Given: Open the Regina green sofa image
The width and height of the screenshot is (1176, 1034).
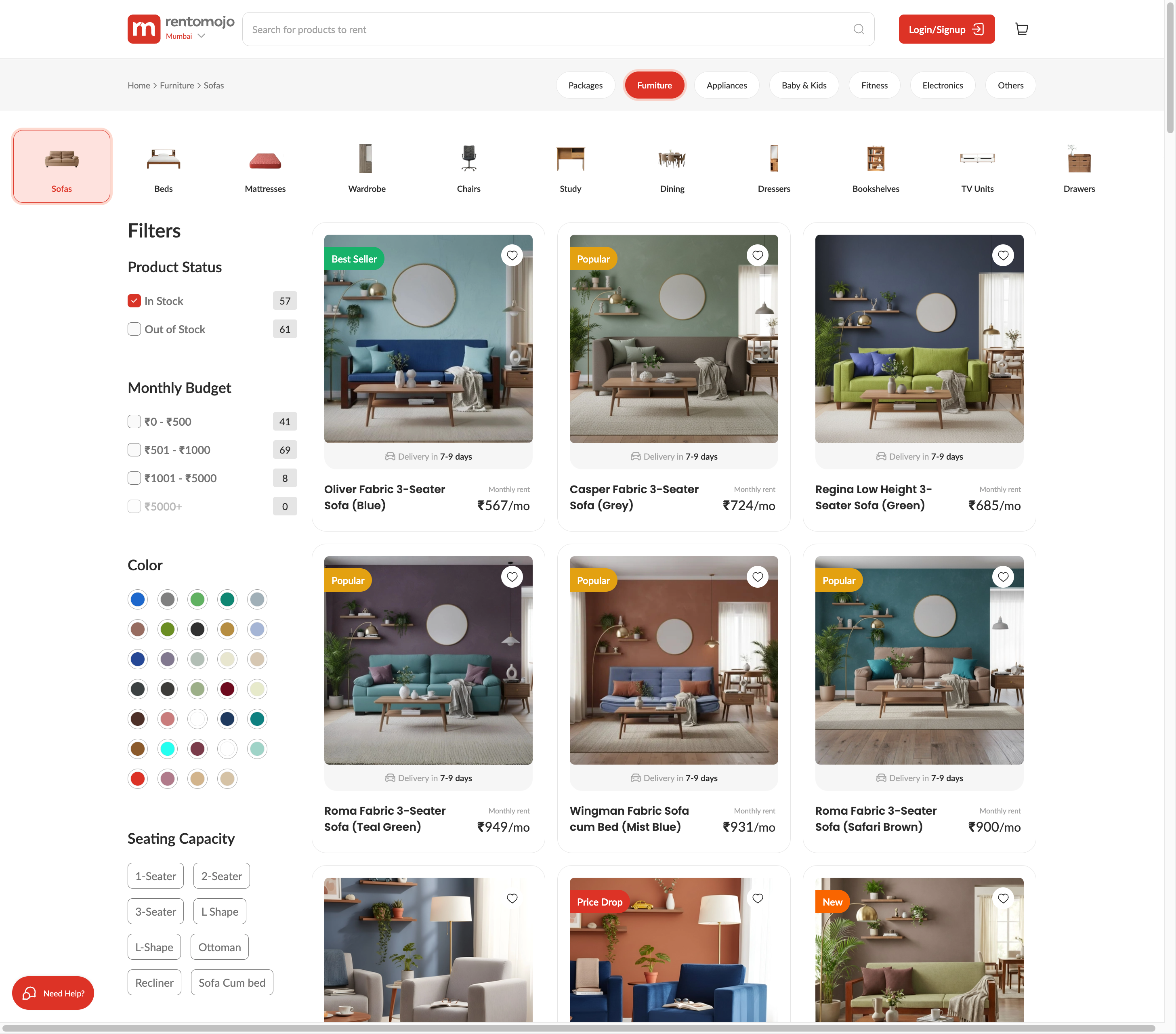Looking at the screenshot, I should (919, 339).
